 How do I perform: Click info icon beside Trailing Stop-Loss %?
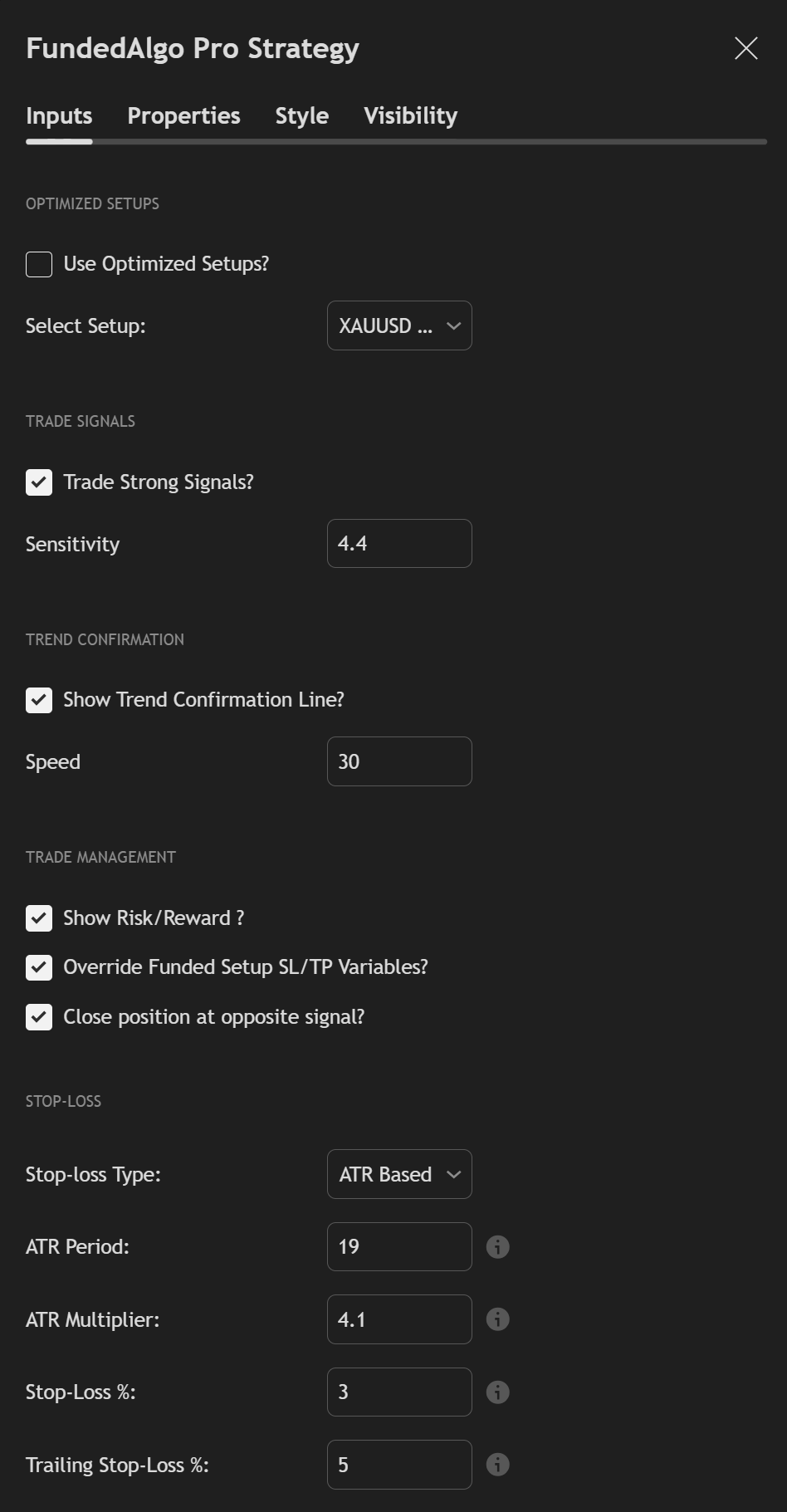[x=497, y=1465]
